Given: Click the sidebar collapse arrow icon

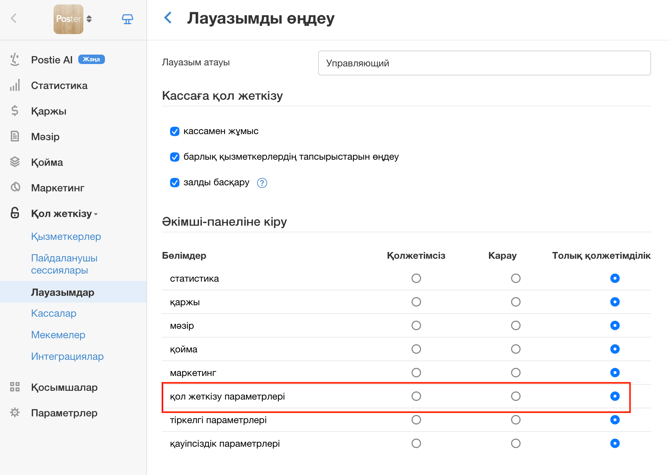Looking at the screenshot, I should click(14, 18).
